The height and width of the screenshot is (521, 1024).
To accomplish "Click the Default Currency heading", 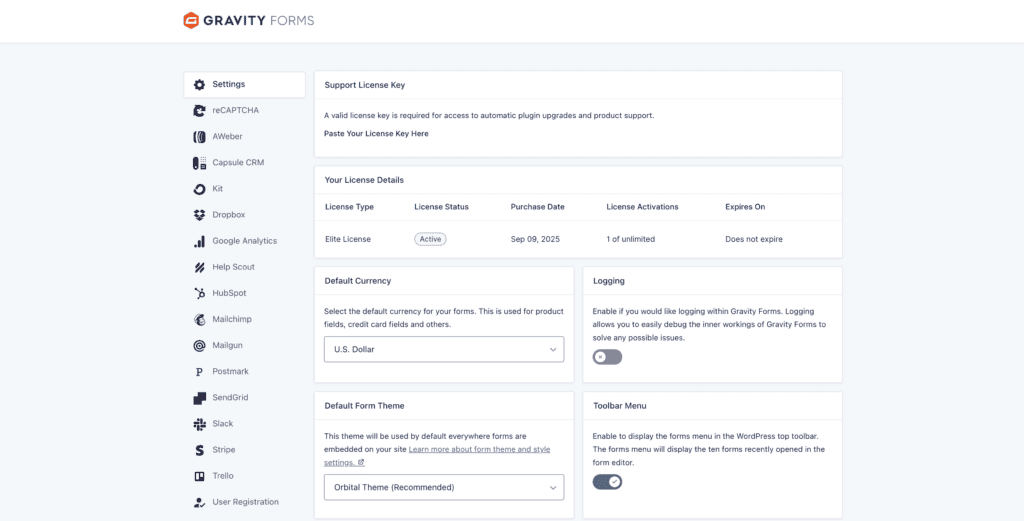I will pos(358,281).
